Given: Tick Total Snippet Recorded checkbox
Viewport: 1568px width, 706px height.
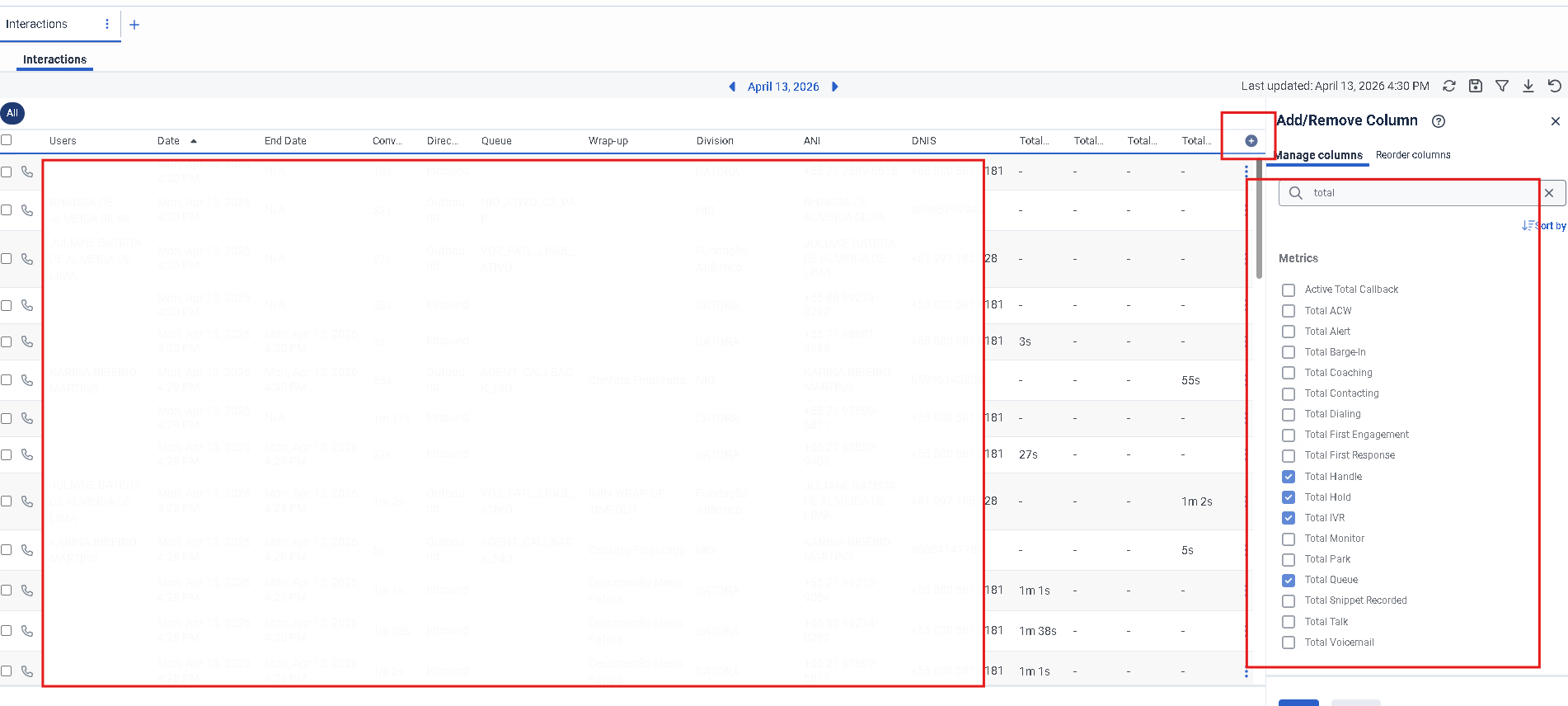Looking at the screenshot, I should click(1289, 601).
